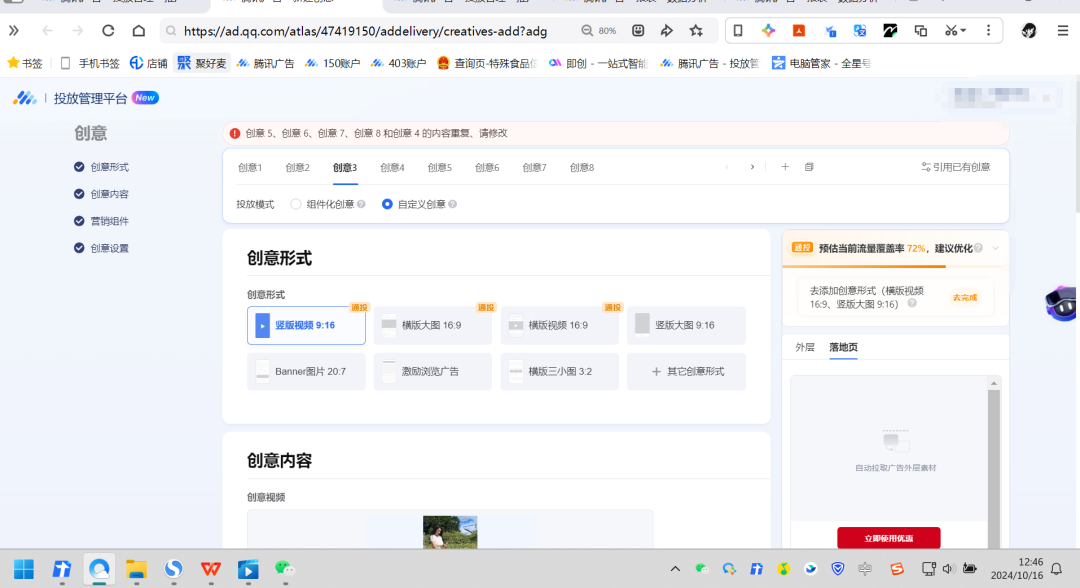The image size is (1080, 588).
Task: Click 引用已有创意 link
Action: pyautogui.click(x=955, y=167)
